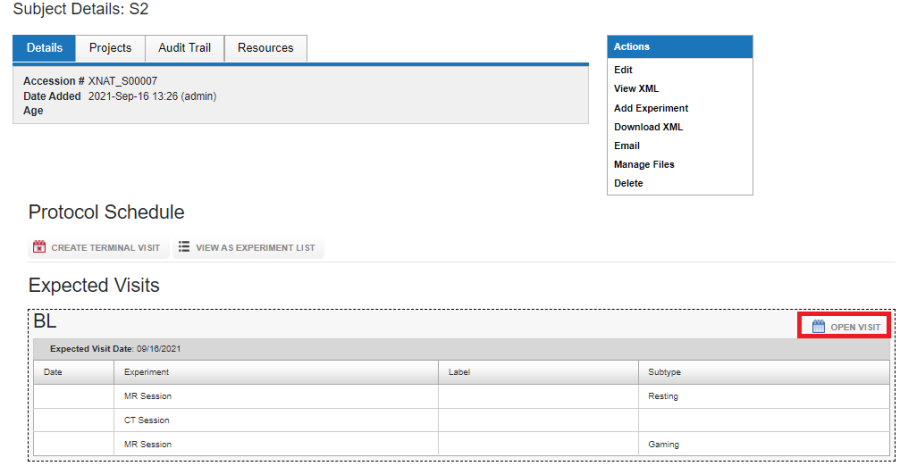Image resolution: width=900 pixels, height=466 pixels.
Task: Click the Date column header
Action: click(x=52, y=372)
